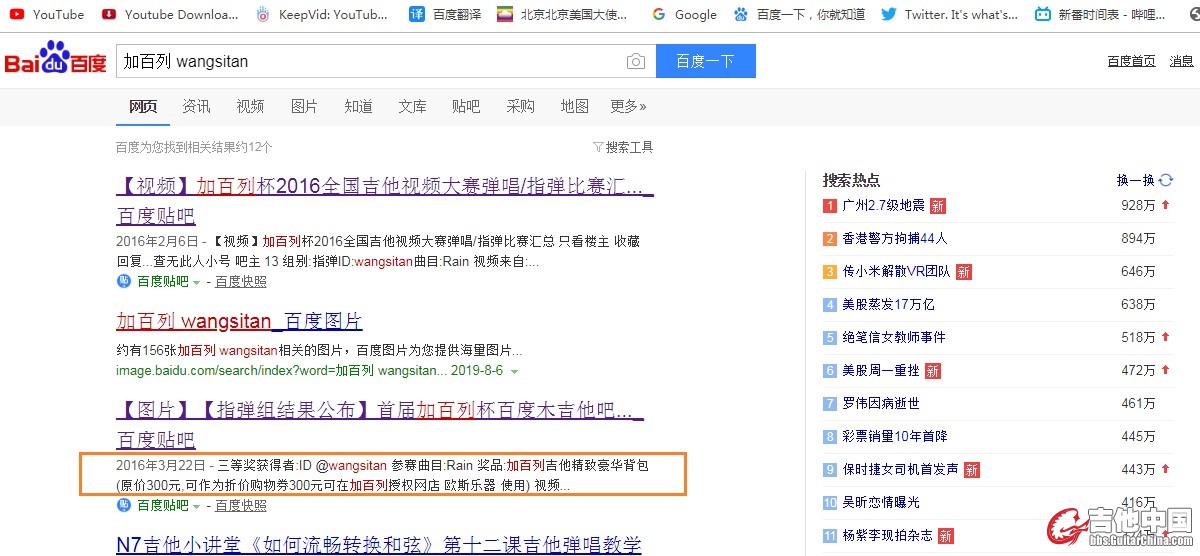This screenshot has width=1200, height=556.
Task: Open the YouTube bookmark
Action: coord(46,14)
